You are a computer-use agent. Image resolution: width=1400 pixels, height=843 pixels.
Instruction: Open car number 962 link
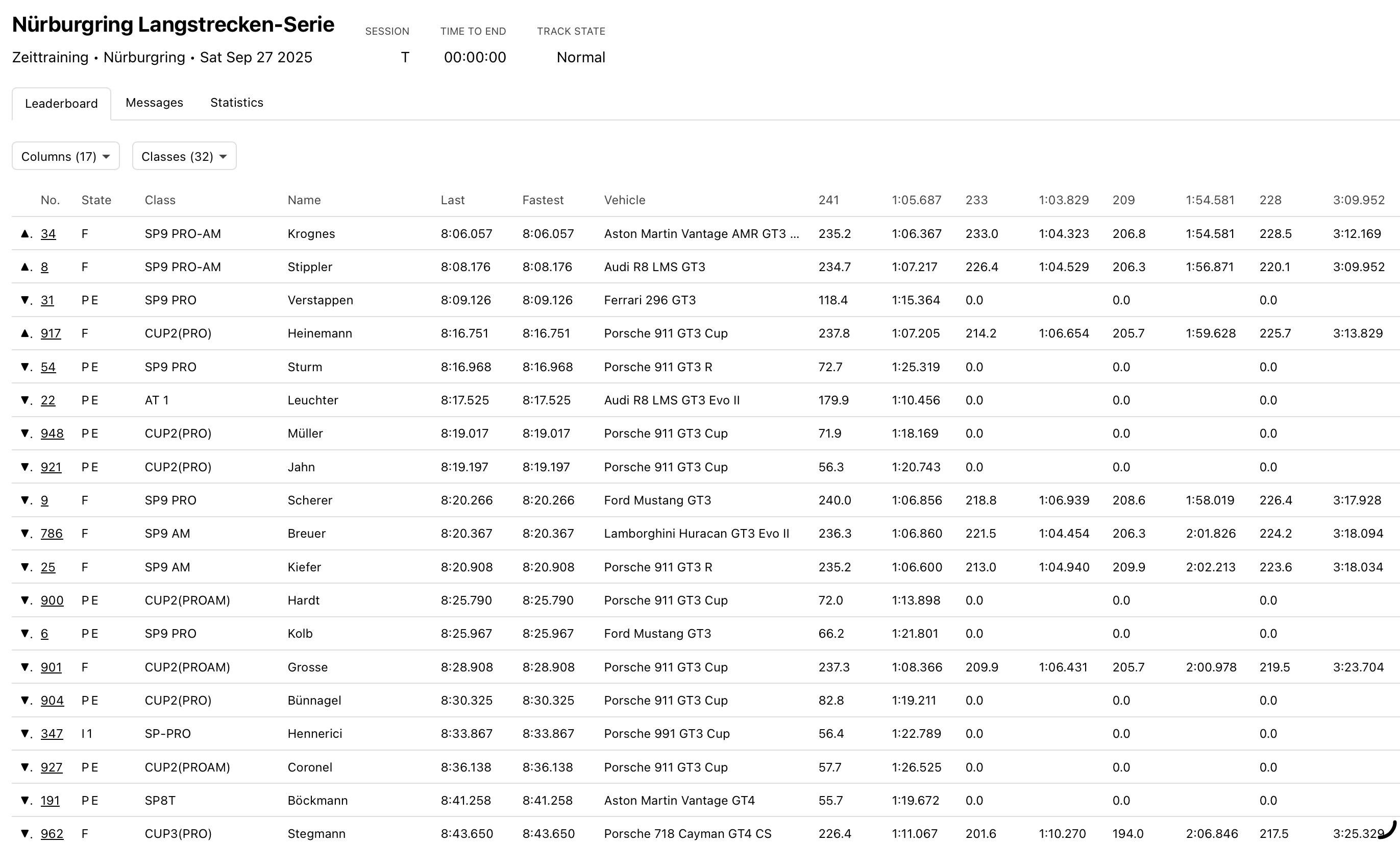pos(52,833)
